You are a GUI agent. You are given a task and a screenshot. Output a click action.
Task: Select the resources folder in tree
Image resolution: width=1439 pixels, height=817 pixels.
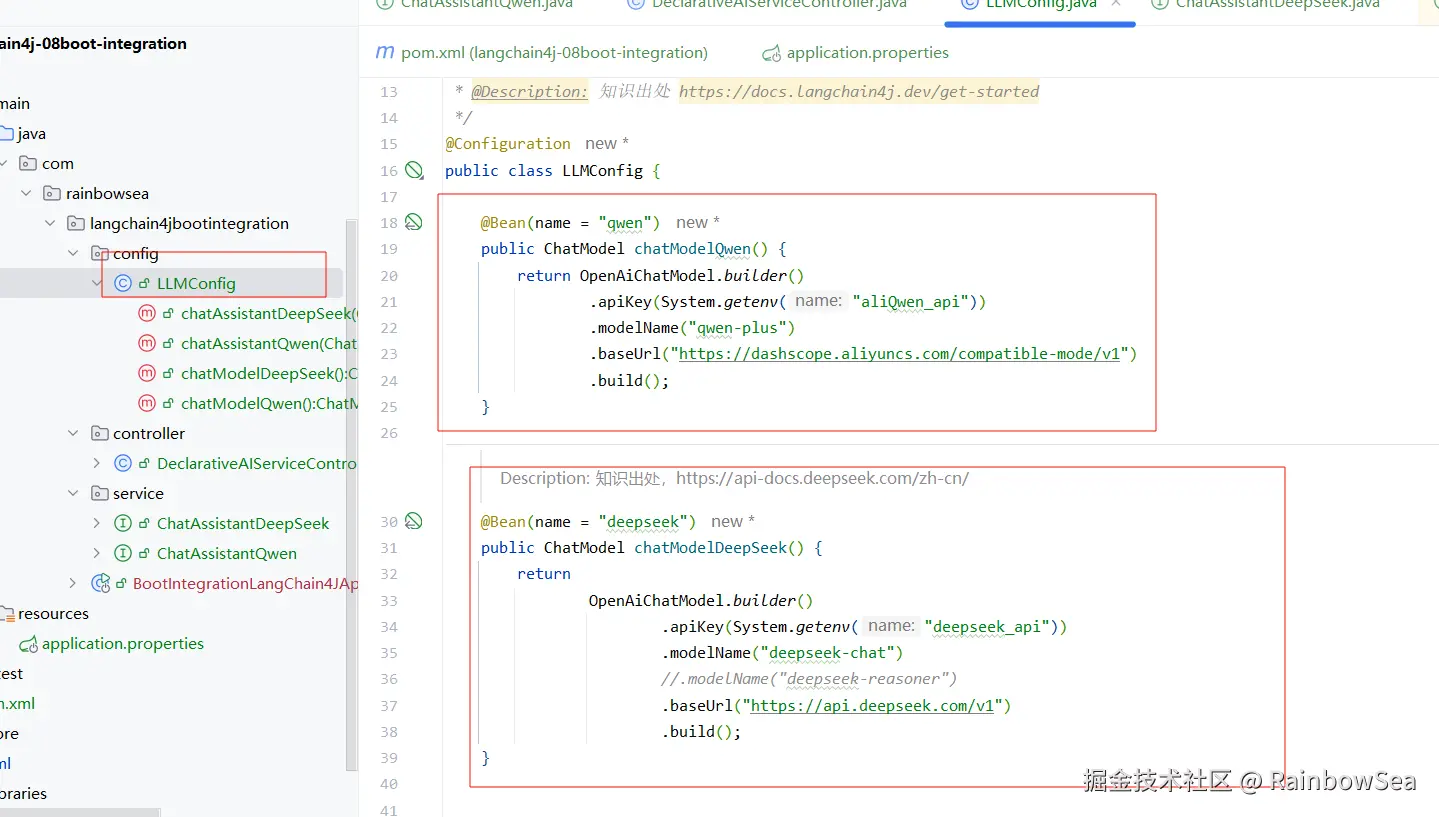[53, 613]
